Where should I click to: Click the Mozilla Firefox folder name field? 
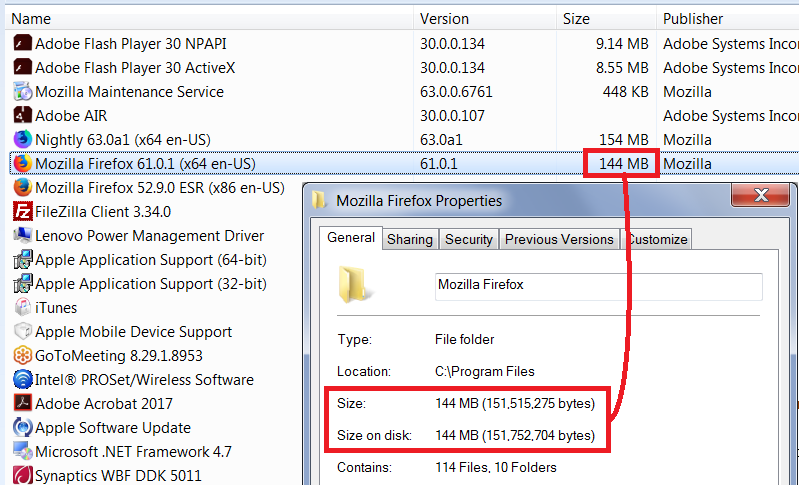click(598, 285)
